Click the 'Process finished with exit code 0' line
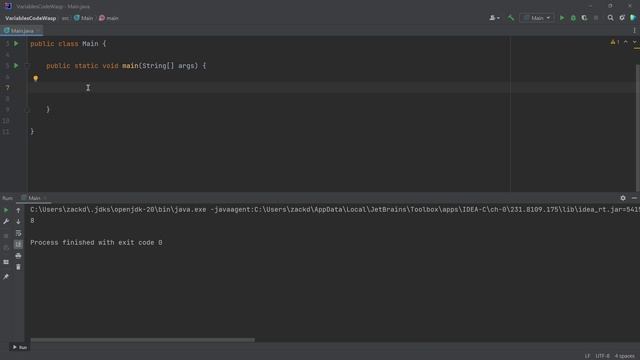This screenshot has height=360, width=640. (96, 242)
